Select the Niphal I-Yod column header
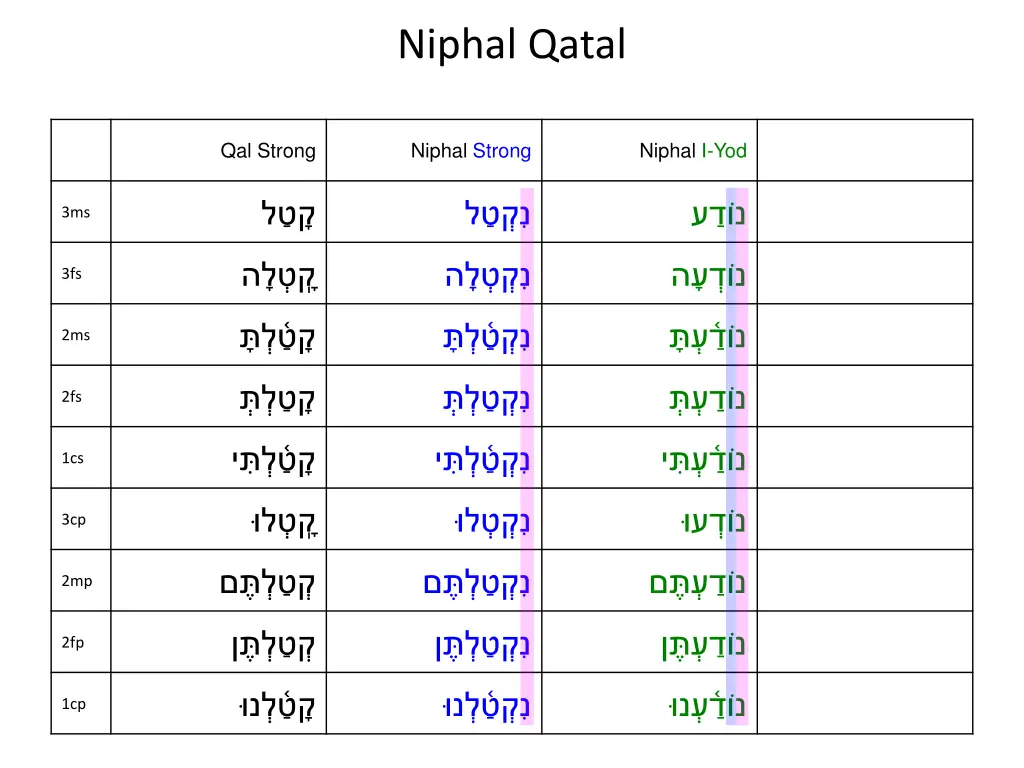 point(693,151)
